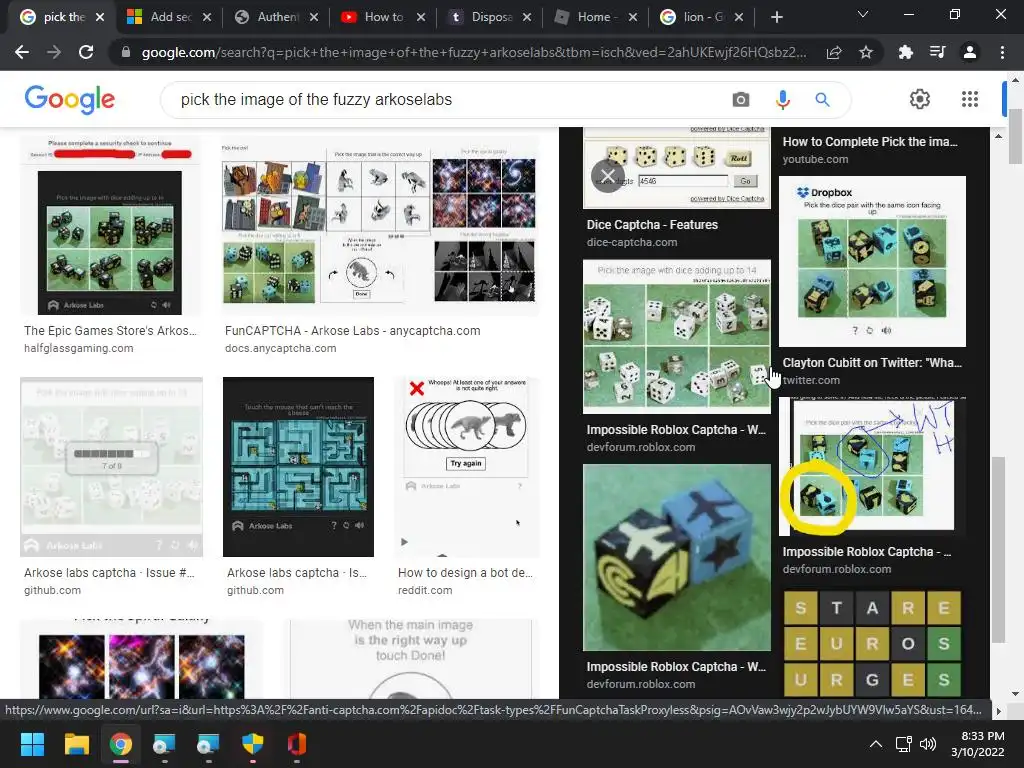Expand the tab search chevron
The height and width of the screenshot is (768, 1024).
863,14
